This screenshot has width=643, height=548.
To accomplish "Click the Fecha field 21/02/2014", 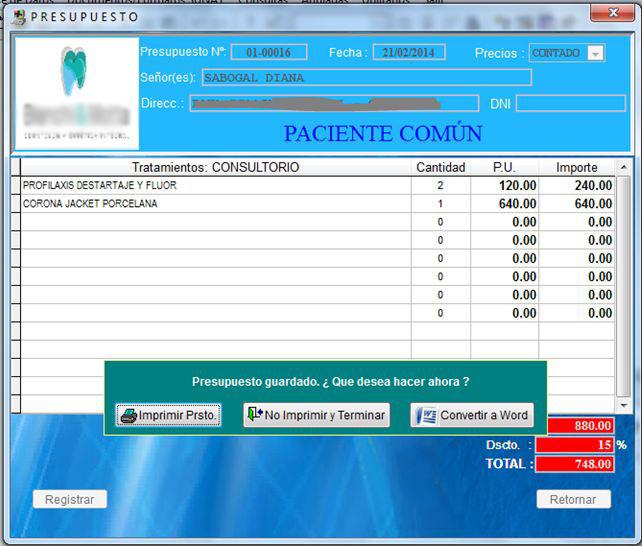I will point(409,53).
